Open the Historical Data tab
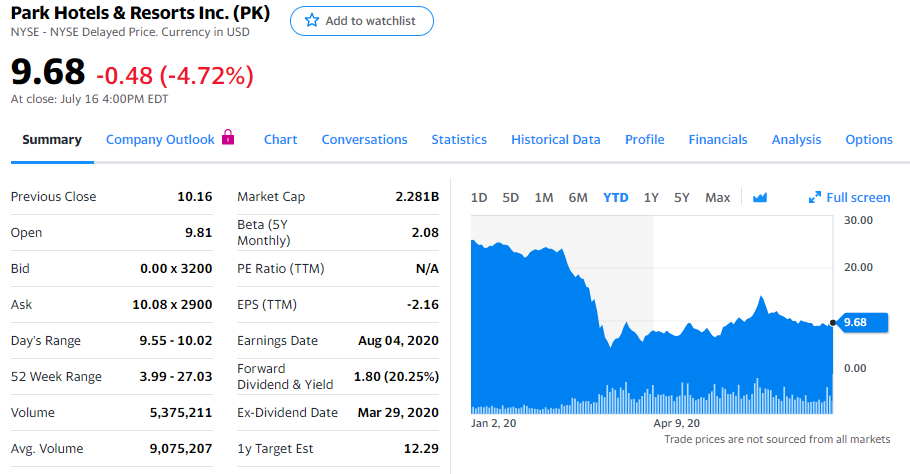The height and width of the screenshot is (474, 910). tap(556, 139)
